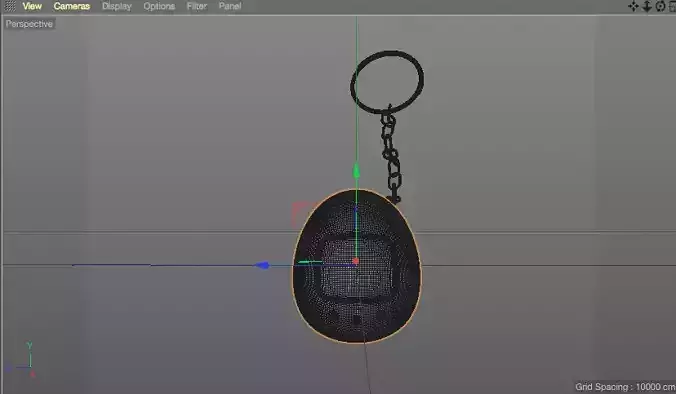Click the short green handle left of the gizmo center
This screenshot has width=676, height=394.
click(x=310, y=262)
